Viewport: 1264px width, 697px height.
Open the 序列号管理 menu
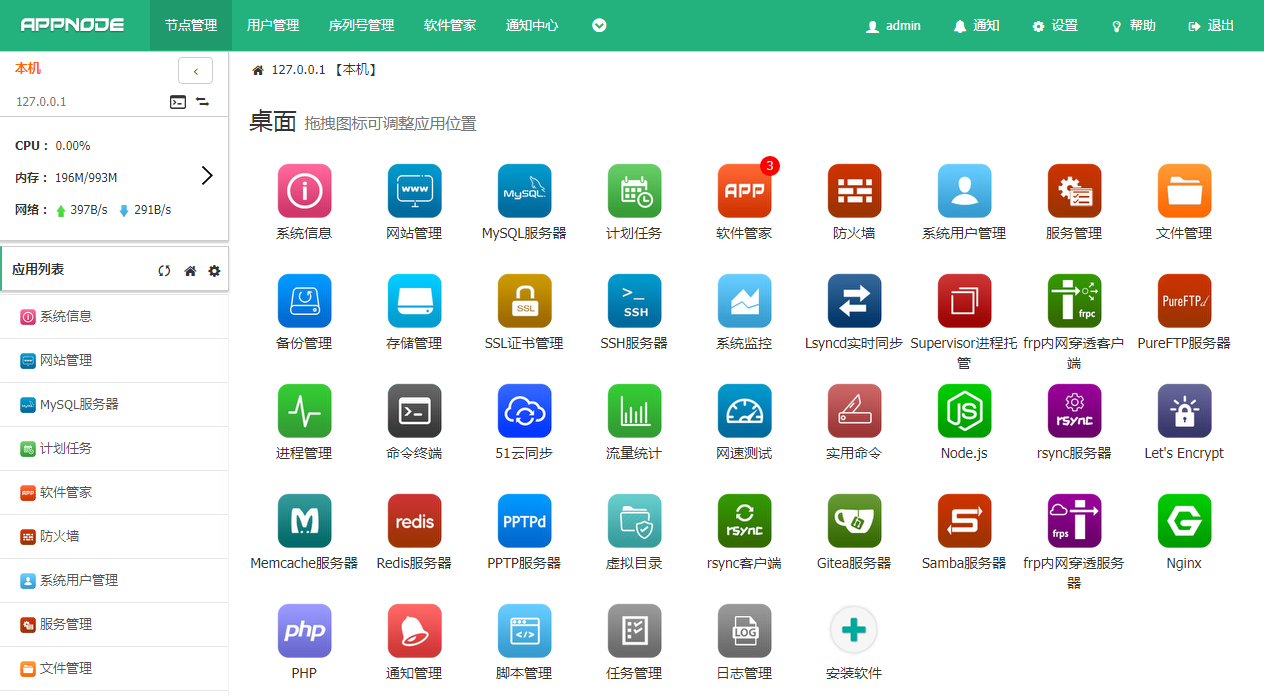(x=361, y=25)
